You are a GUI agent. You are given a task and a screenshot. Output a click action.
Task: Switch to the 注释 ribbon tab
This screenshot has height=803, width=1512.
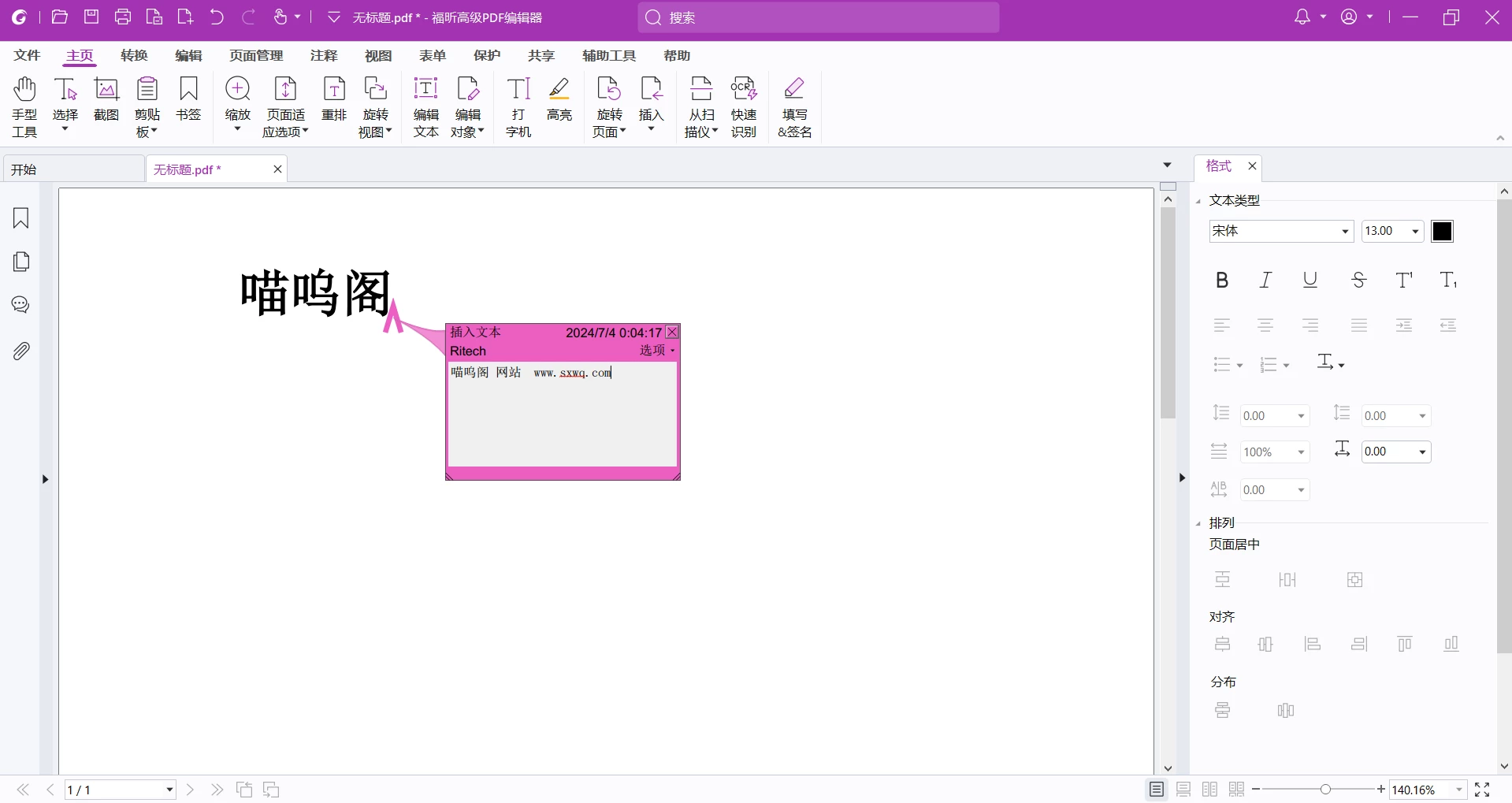(x=324, y=55)
